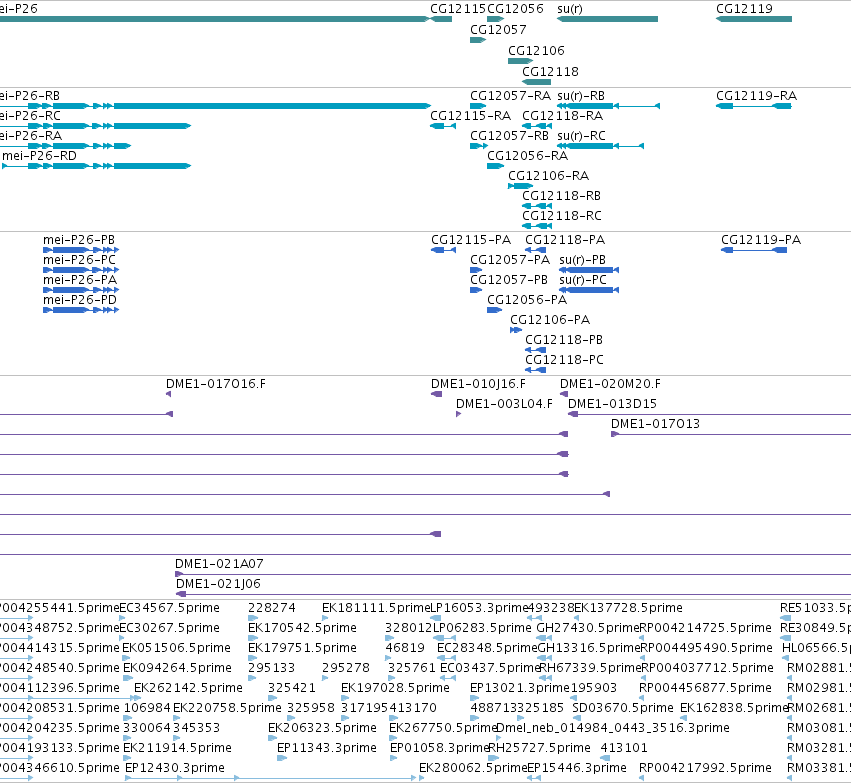Select DME1-021A07 insertion label

[219, 564]
